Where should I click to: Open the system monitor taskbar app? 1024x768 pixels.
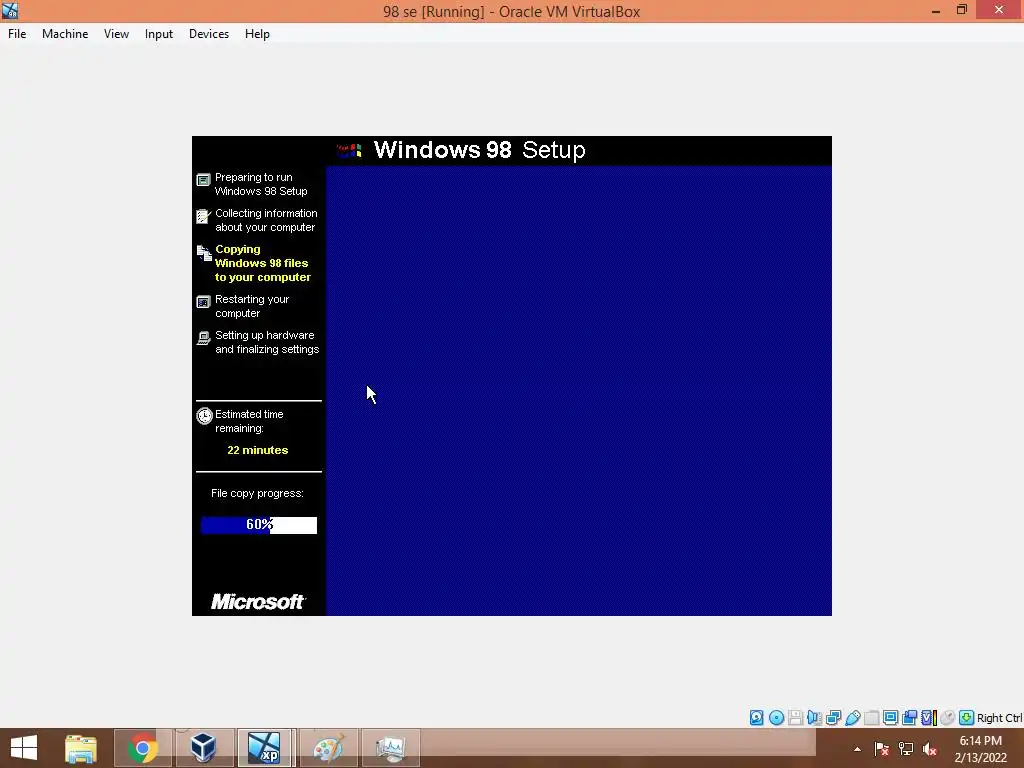(x=391, y=748)
